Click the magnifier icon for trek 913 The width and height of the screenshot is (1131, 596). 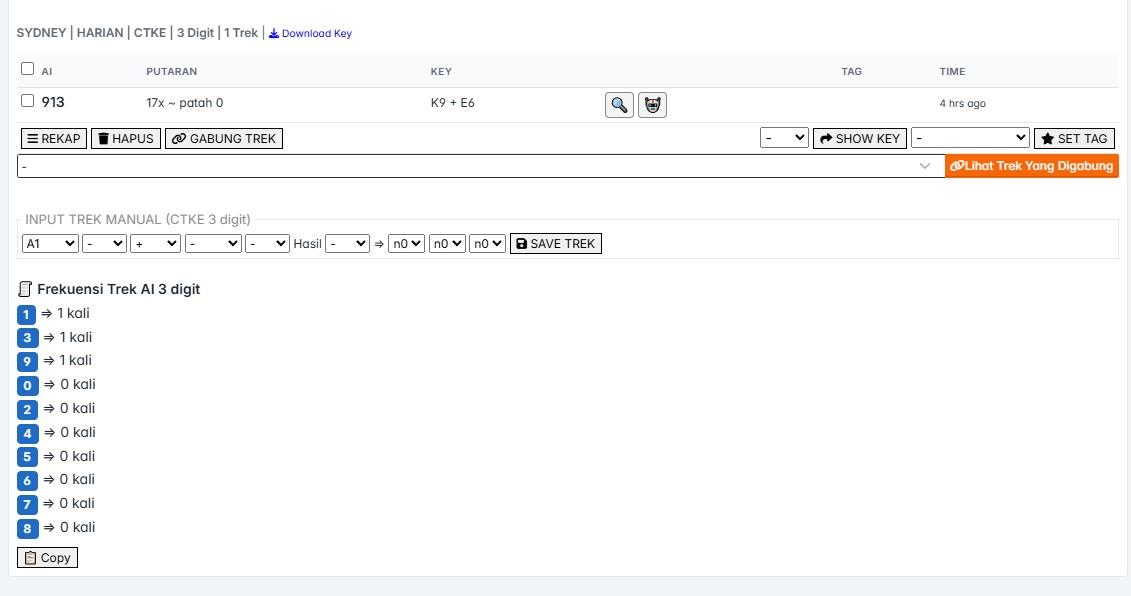coord(619,104)
